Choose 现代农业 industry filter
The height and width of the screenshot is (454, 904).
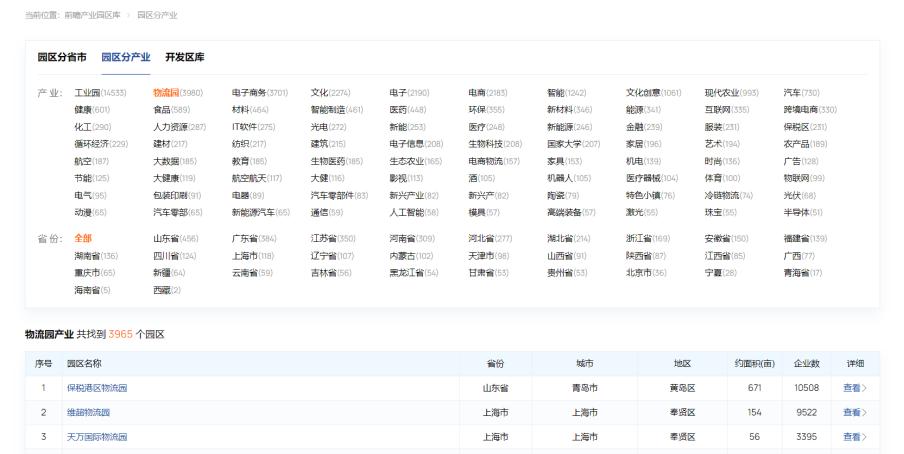tap(732, 93)
